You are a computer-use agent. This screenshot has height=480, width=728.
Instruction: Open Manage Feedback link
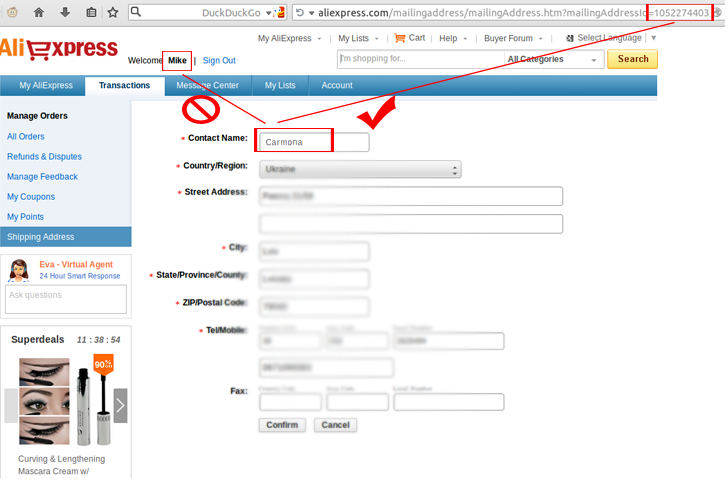pyautogui.click(x=42, y=177)
